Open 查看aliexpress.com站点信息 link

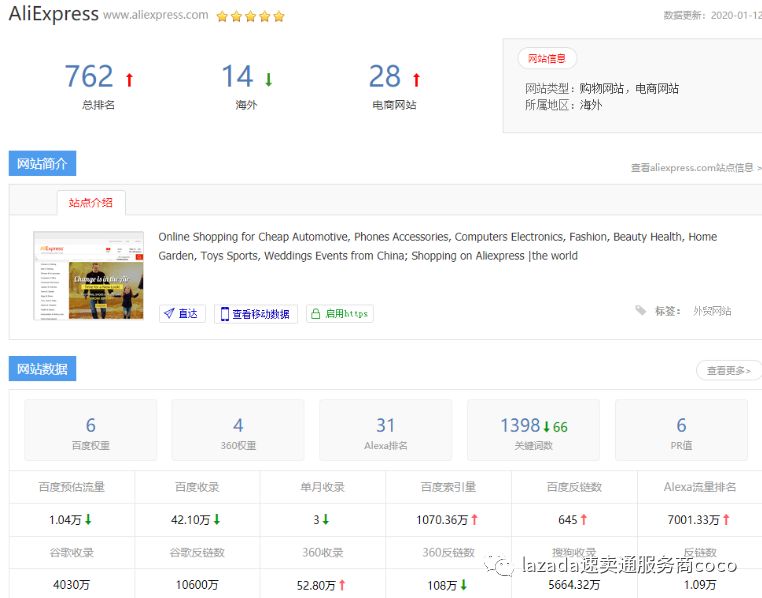tap(695, 168)
